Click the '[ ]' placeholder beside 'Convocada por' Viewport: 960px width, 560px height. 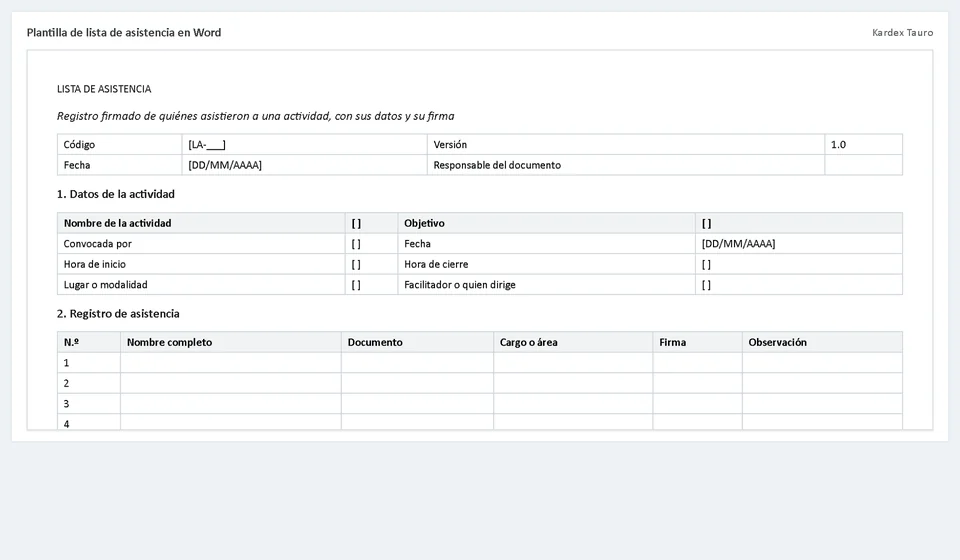(x=356, y=244)
